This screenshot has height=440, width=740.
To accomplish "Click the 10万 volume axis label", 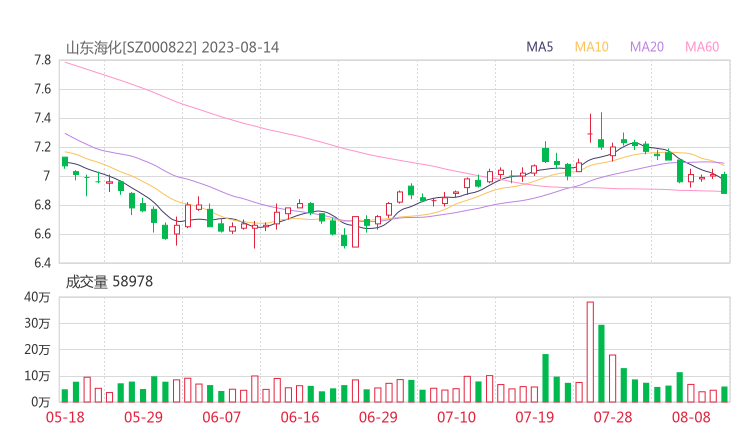I will point(39,376).
